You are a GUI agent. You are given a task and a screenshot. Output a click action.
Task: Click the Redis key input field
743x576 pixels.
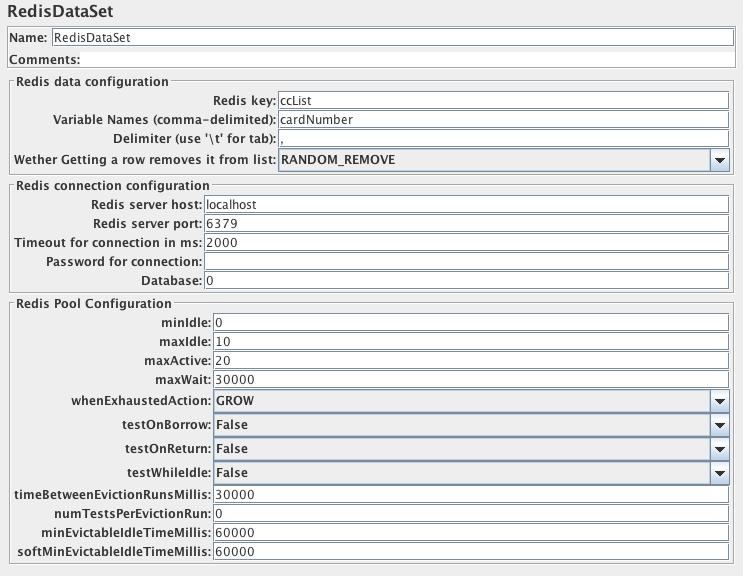point(503,100)
